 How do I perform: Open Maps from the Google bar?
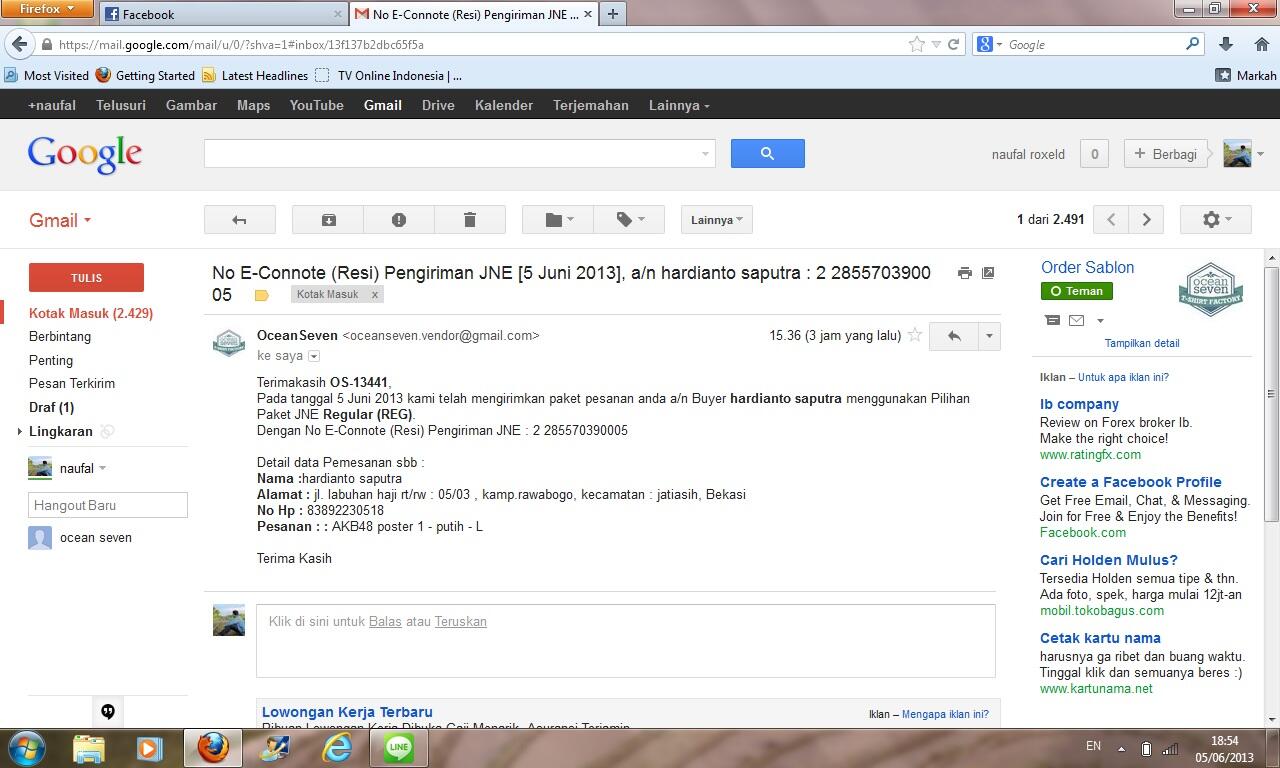[x=253, y=105]
